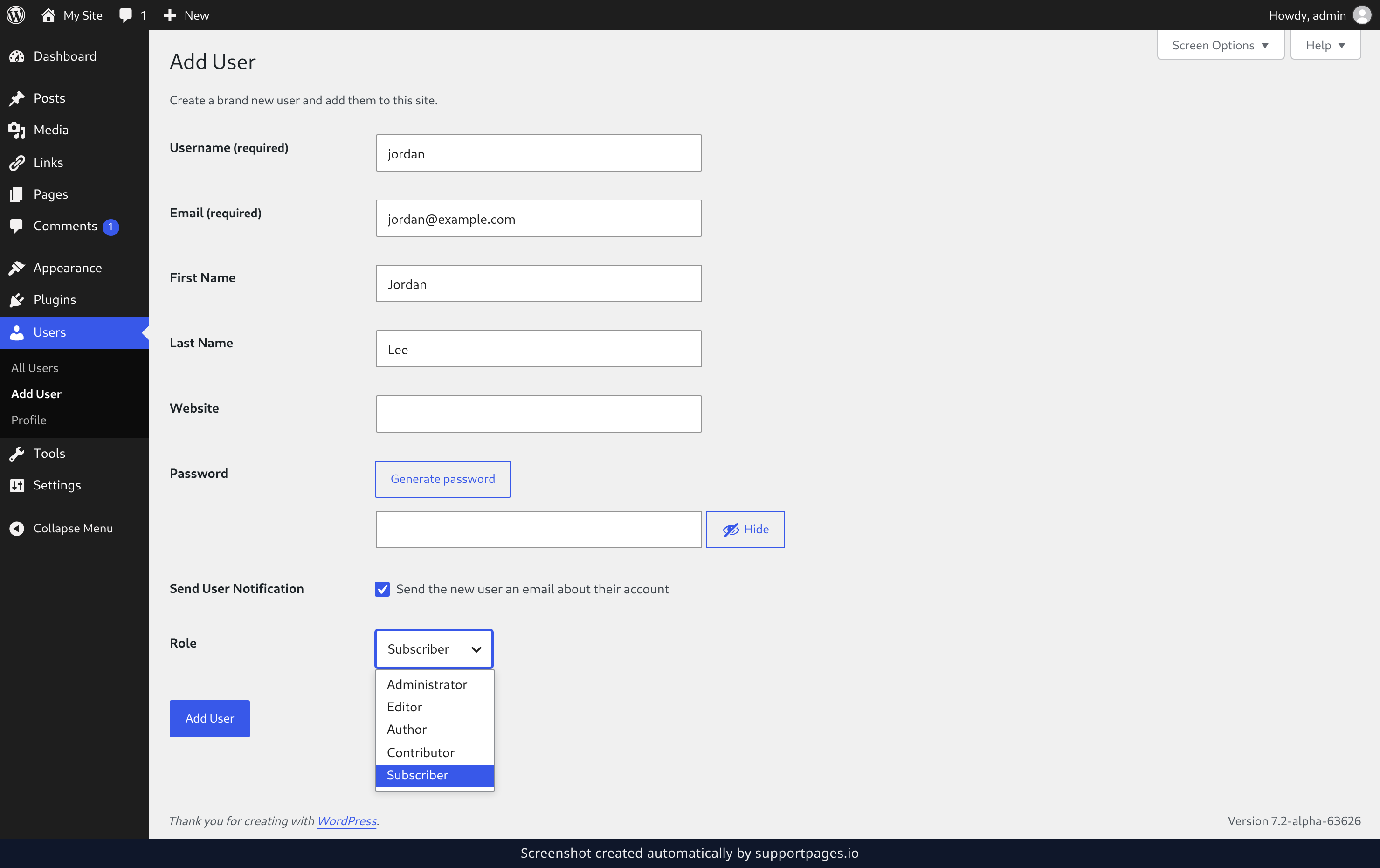Click into the empty Website field
The image size is (1380, 868).
point(538,413)
